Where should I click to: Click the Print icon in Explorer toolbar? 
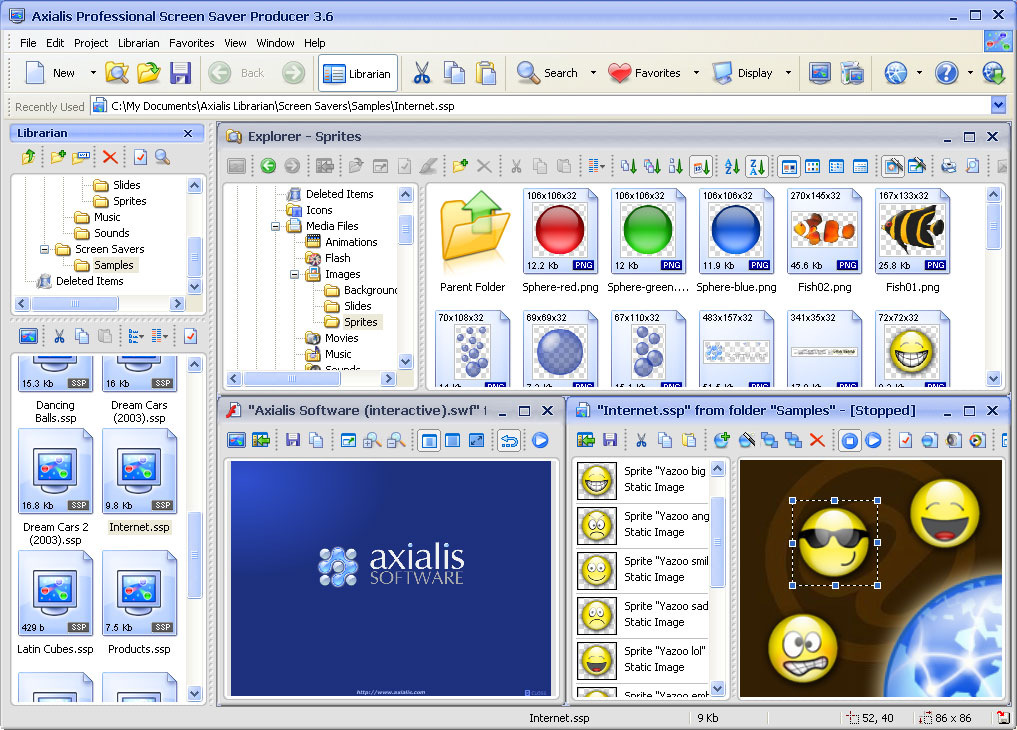click(x=948, y=166)
